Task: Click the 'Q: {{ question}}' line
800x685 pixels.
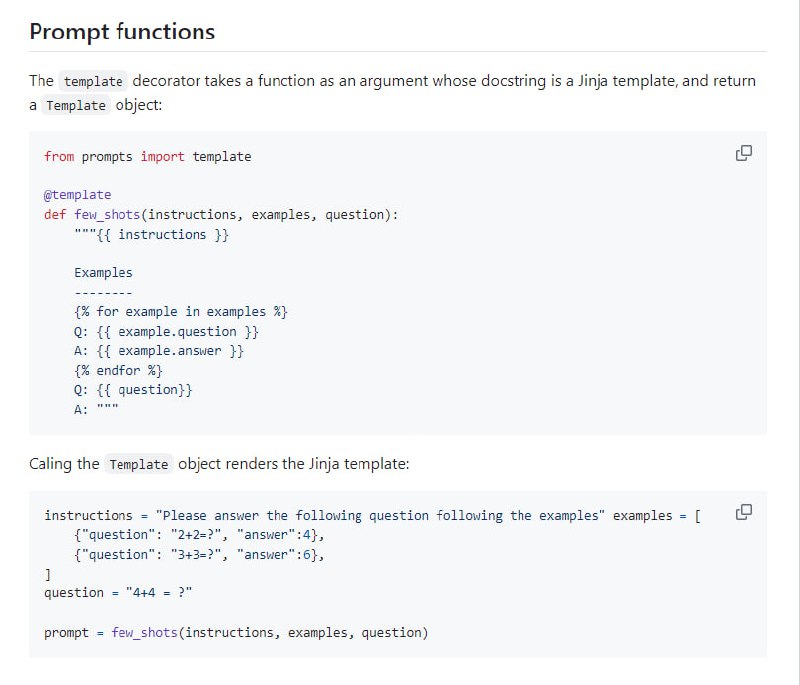Action: (x=133, y=390)
